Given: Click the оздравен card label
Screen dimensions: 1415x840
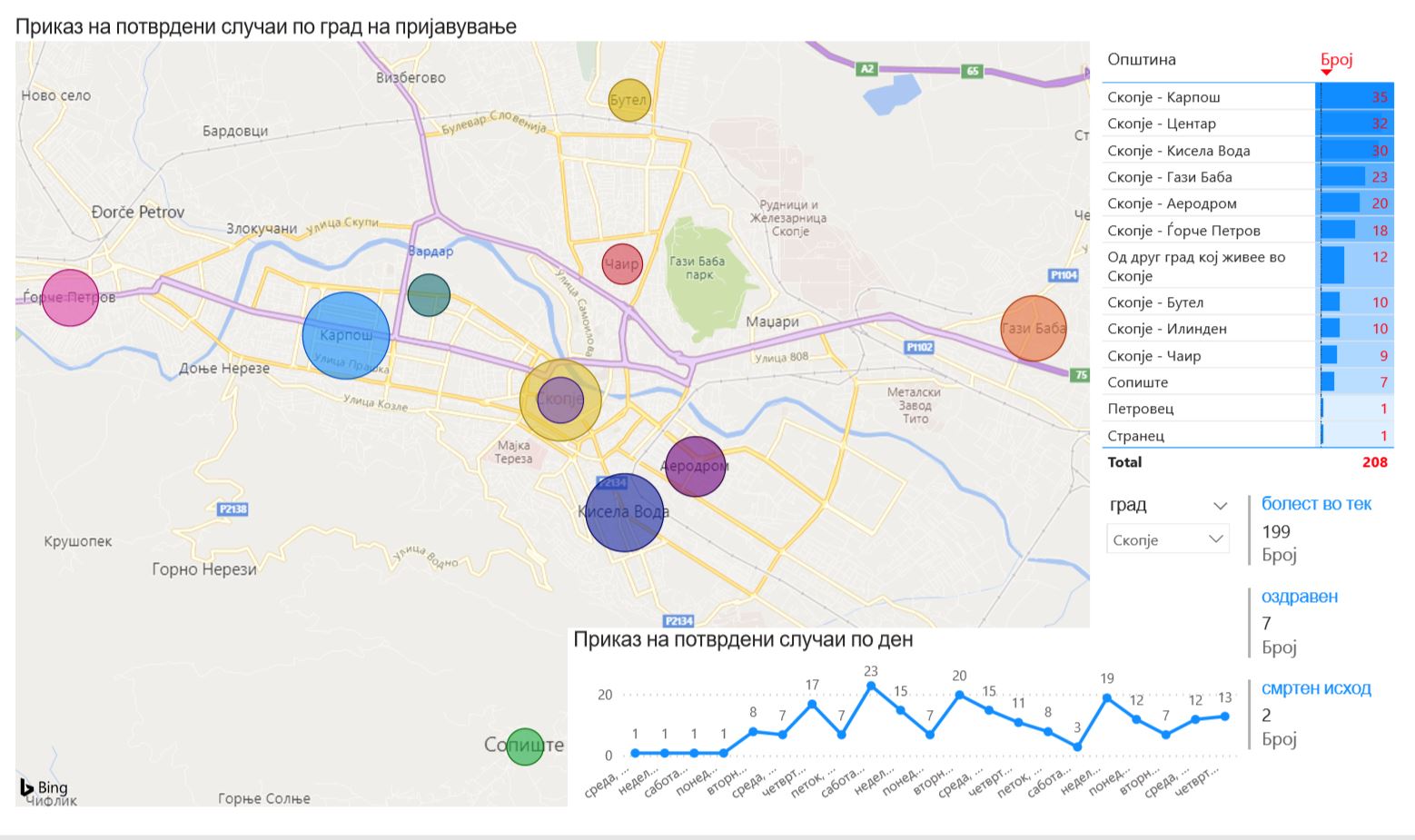Looking at the screenshot, I should pos(1299,597).
